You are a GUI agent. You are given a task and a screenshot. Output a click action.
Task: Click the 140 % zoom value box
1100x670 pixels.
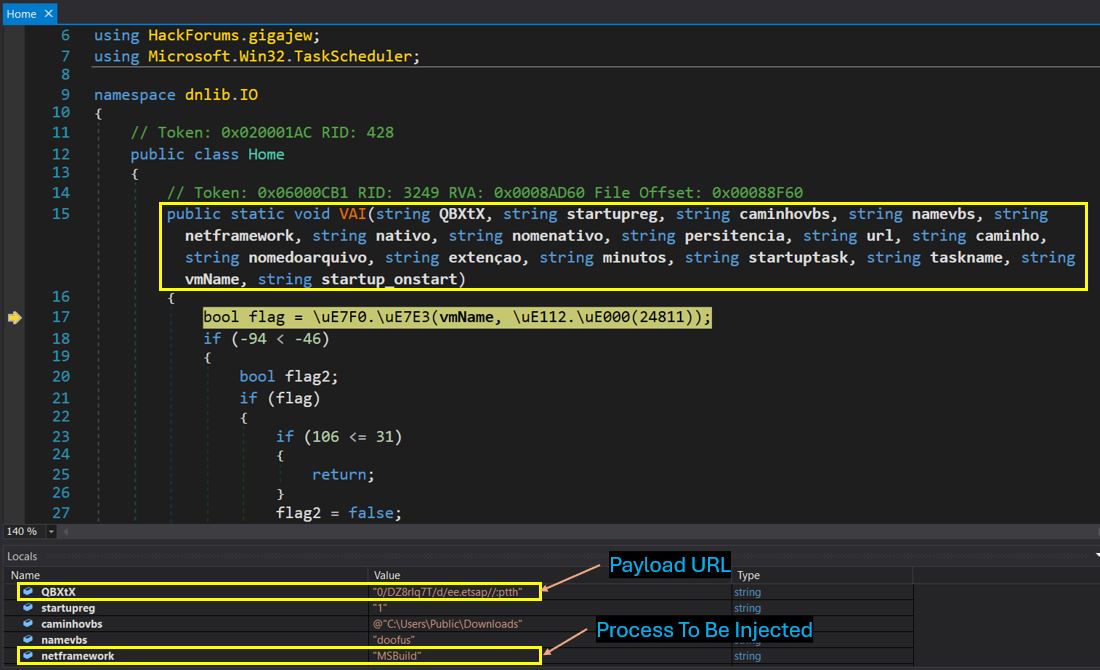[x=20, y=533]
